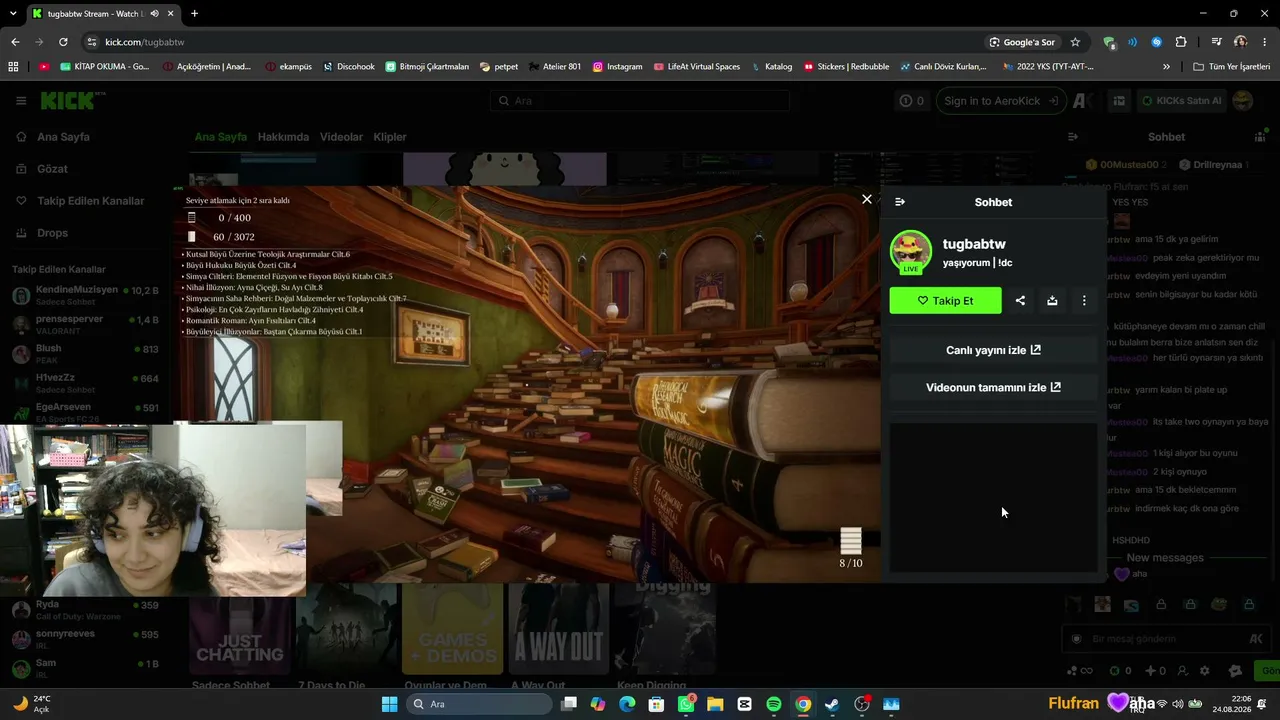
Task: Open the Just Chatting category thumbnail
Action: click(240, 630)
